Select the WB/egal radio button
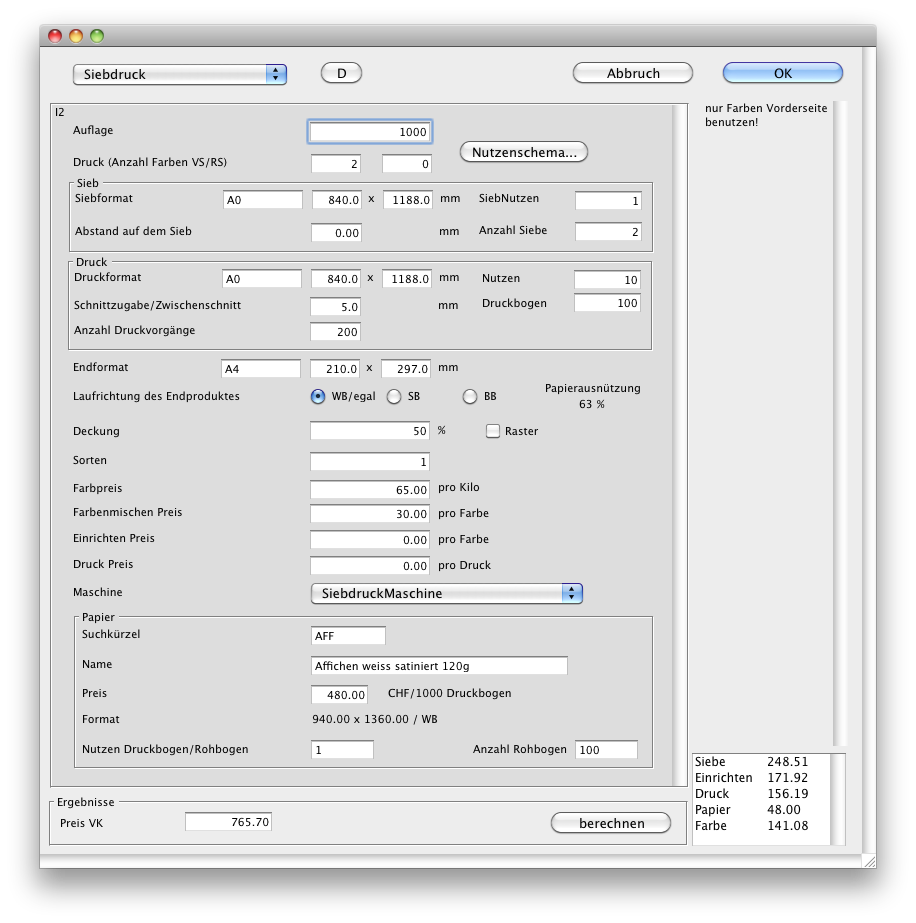The width and height of the screenshot is (916, 923). [319, 397]
